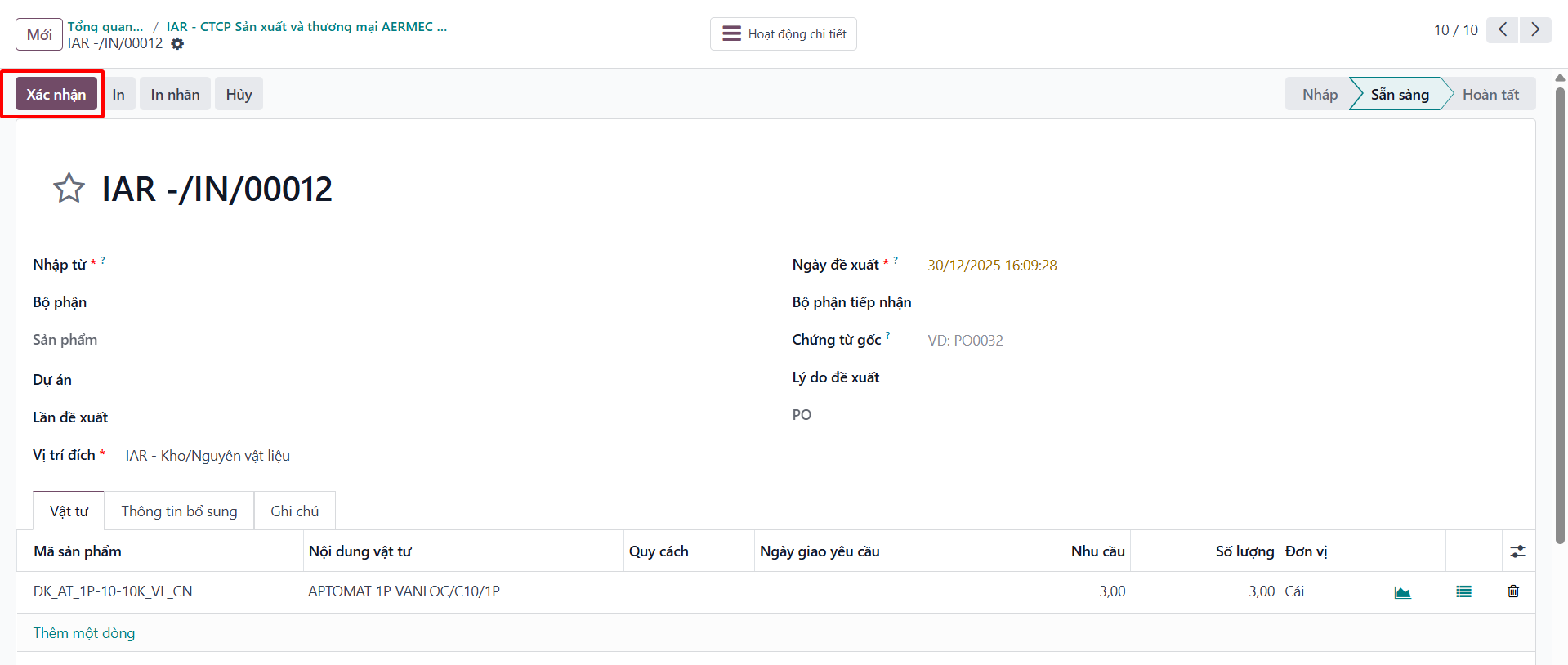Select the Nháp status stage
Screen dimensions: 1568x665
point(1319,95)
